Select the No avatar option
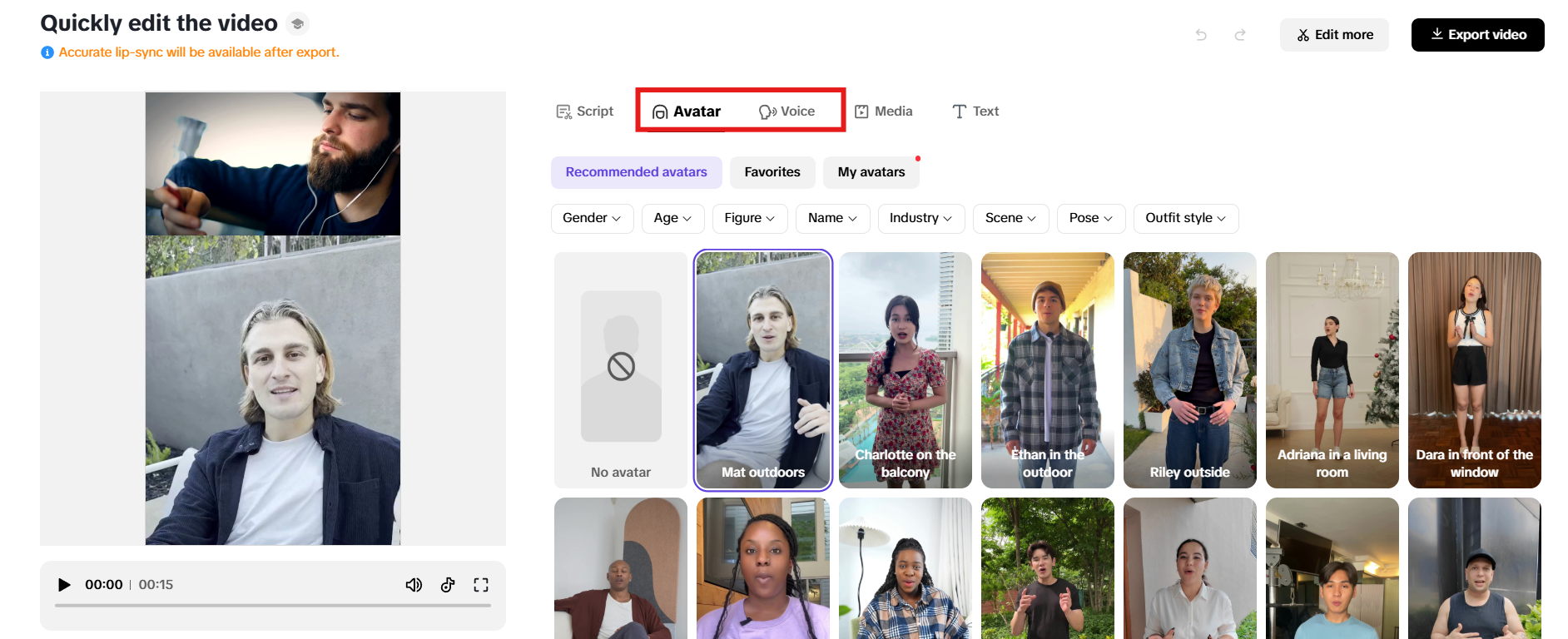 pyautogui.click(x=621, y=370)
